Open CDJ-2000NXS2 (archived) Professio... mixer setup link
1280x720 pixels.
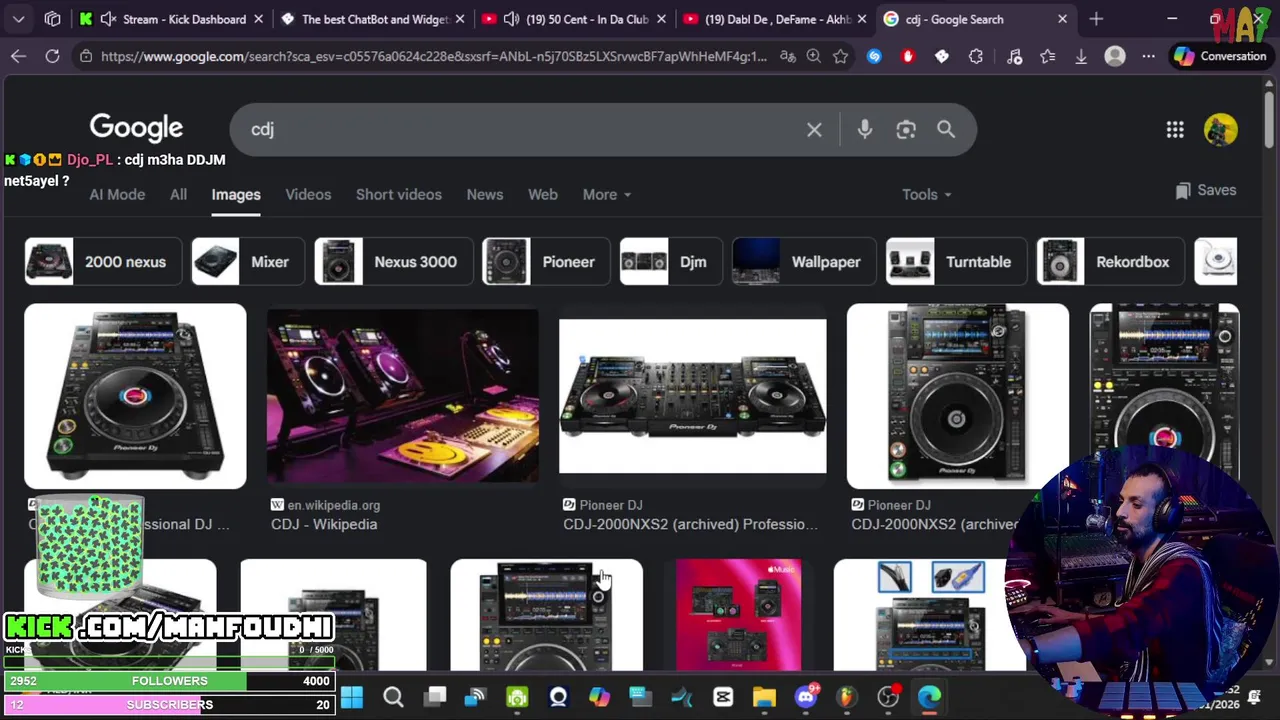click(x=690, y=525)
